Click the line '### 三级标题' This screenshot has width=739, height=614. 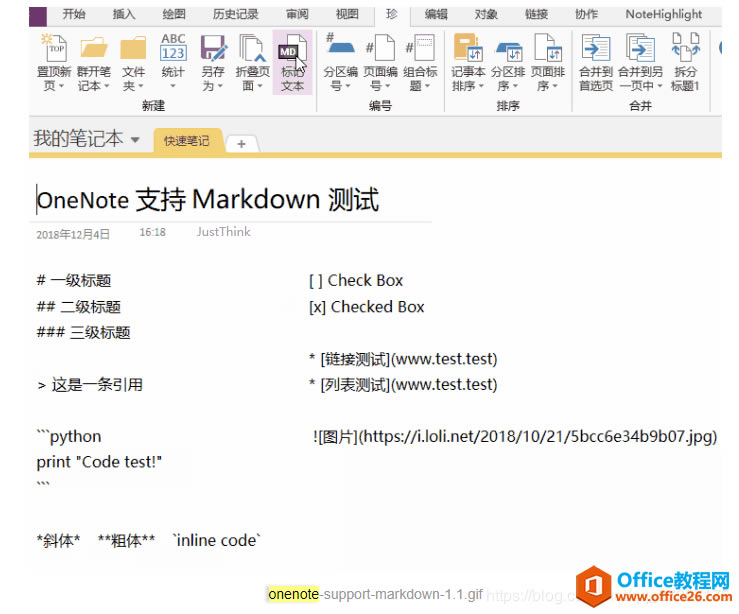[83, 333]
